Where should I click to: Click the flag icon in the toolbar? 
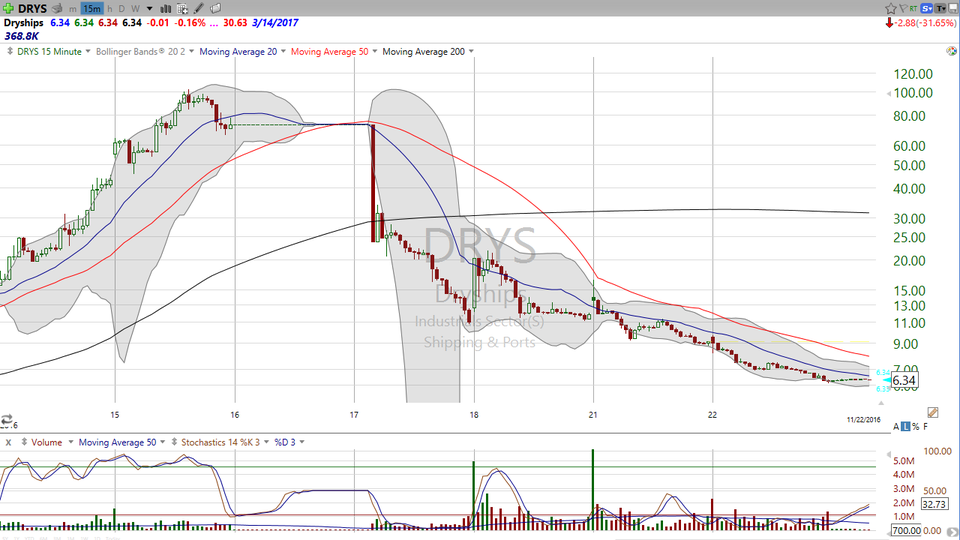coord(902,9)
